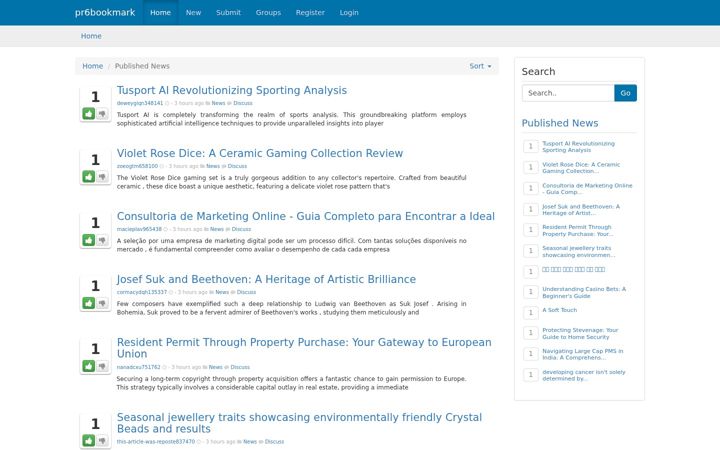Upvote the Josef Suk and Beethoven story
720x450 pixels.
click(x=89, y=303)
